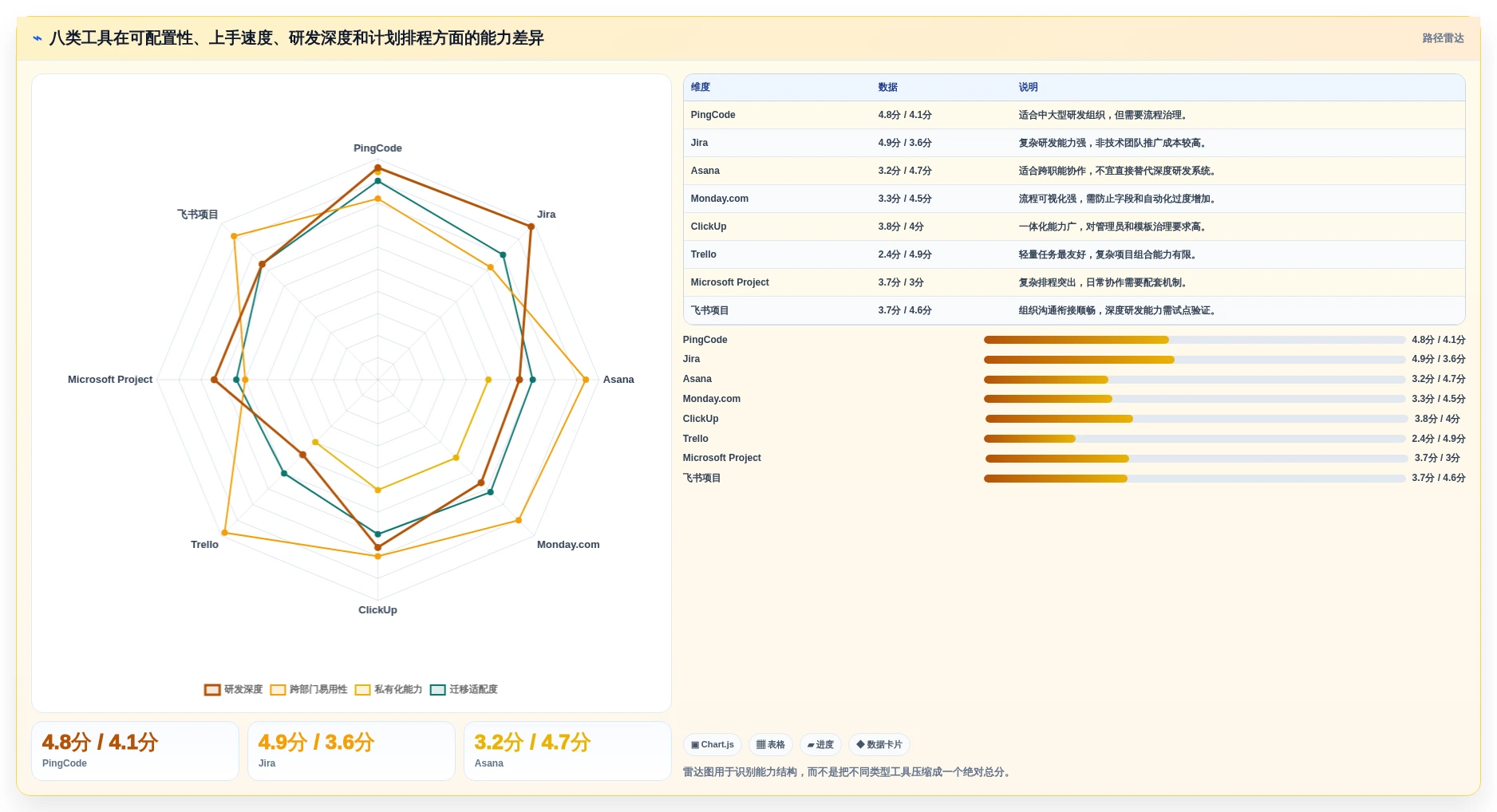Select the 数据 column header
The width and height of the screenshot is (1497, 812).
888,88
